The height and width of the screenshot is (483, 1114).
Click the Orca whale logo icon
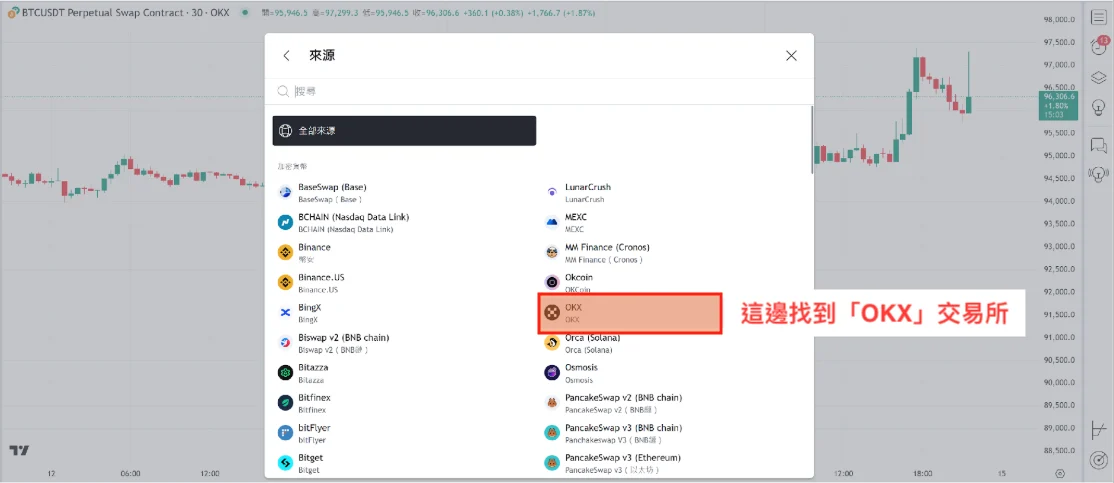(552, 343)
